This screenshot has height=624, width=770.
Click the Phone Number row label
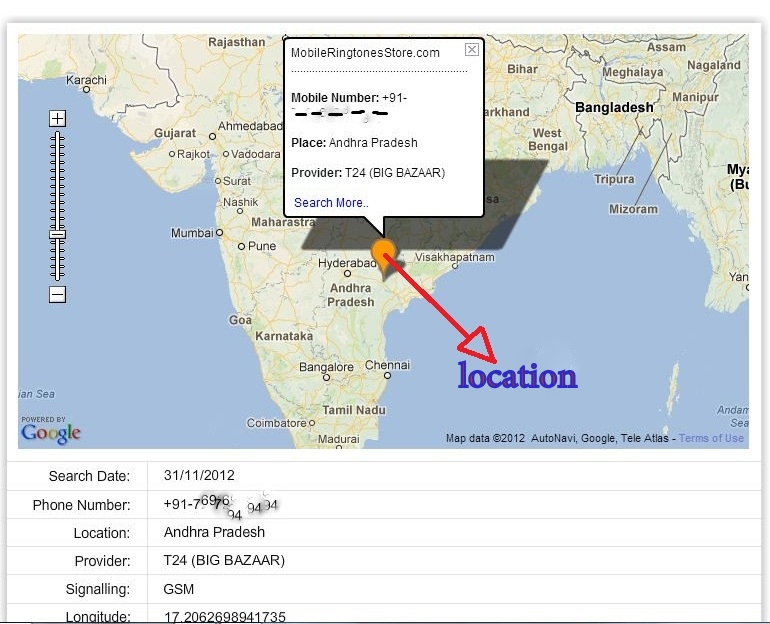[82, 505]
